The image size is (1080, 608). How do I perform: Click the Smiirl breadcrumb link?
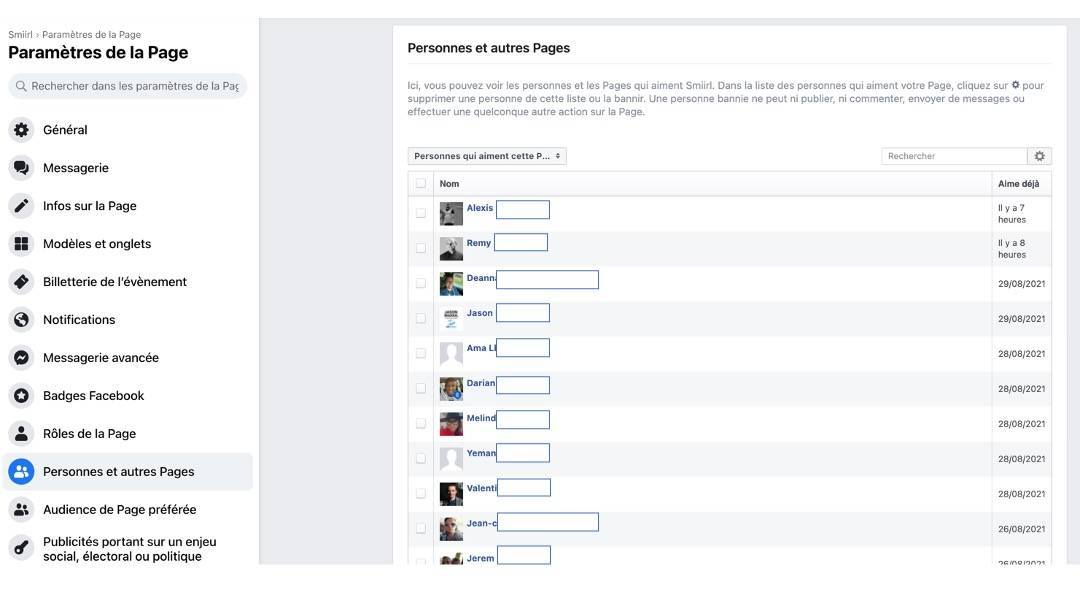pos(21,35)
